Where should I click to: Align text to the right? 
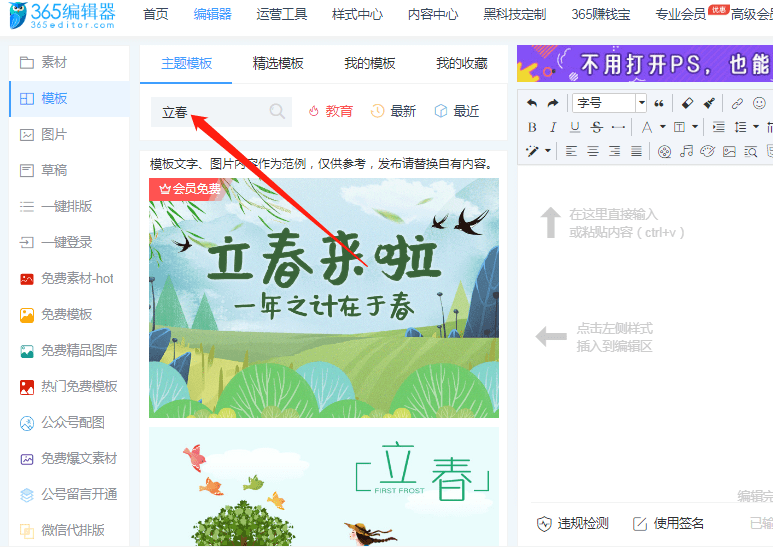(615, 151)
